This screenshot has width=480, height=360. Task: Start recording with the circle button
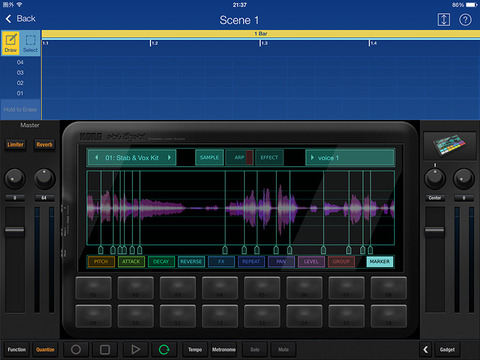tap(76, 349)
